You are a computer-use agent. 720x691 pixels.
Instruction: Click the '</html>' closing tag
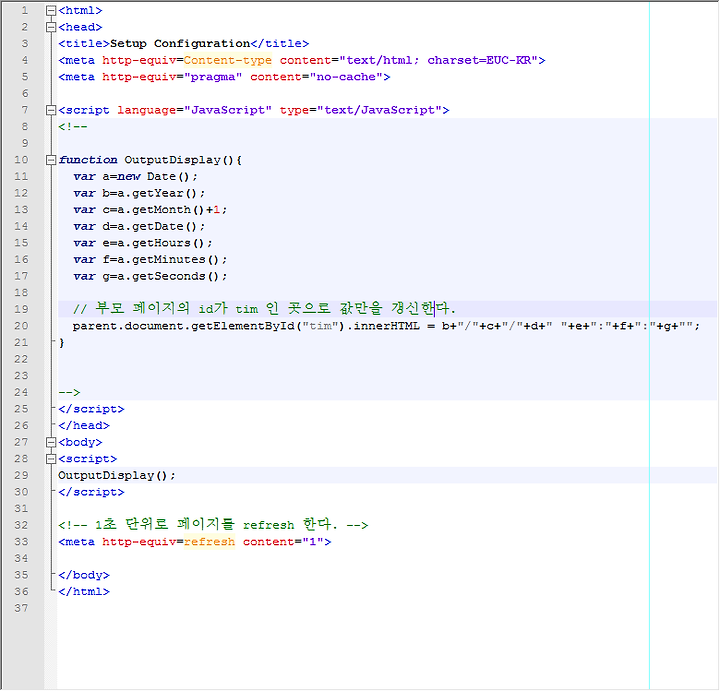point(84,591)
